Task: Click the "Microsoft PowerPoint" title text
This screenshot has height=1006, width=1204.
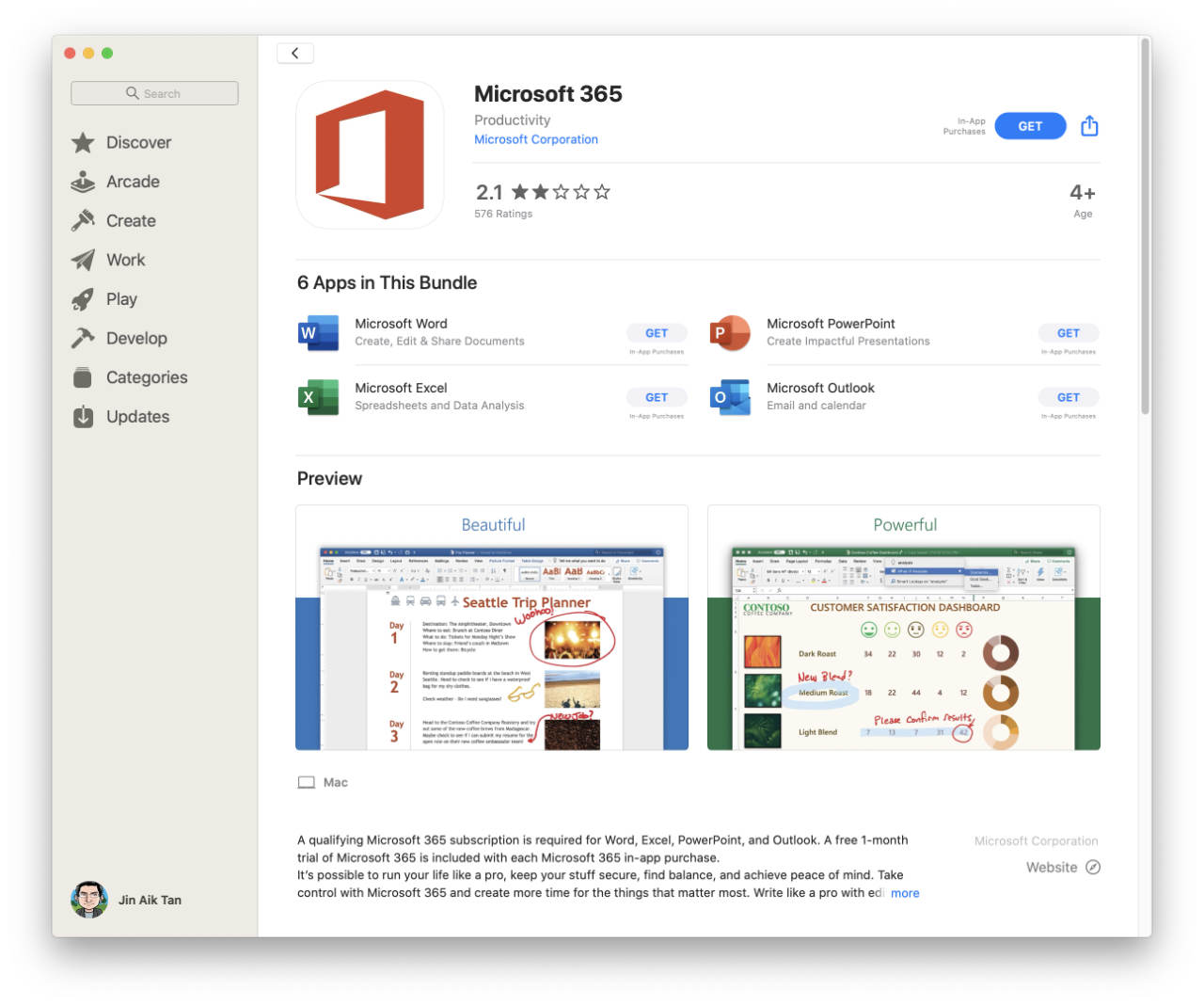Action: click(831, 324)
